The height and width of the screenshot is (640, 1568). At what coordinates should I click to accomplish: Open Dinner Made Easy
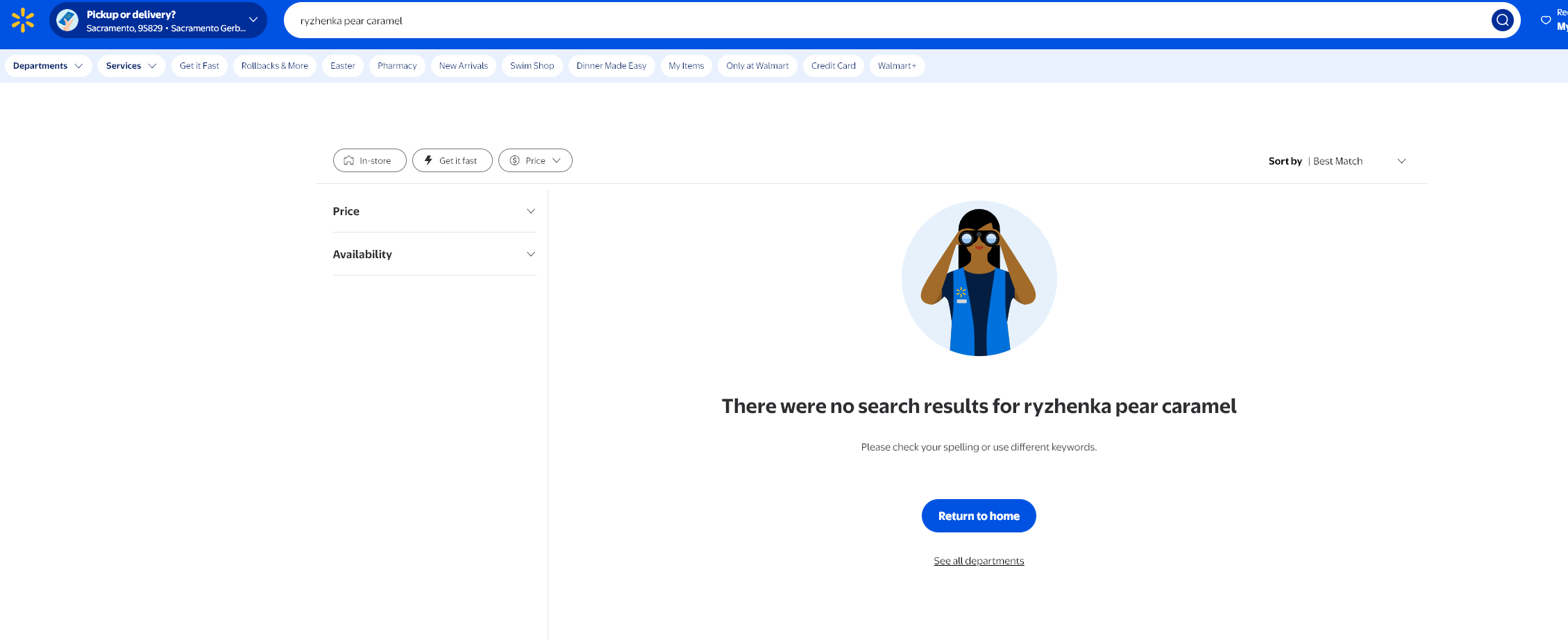pos(612,66)
